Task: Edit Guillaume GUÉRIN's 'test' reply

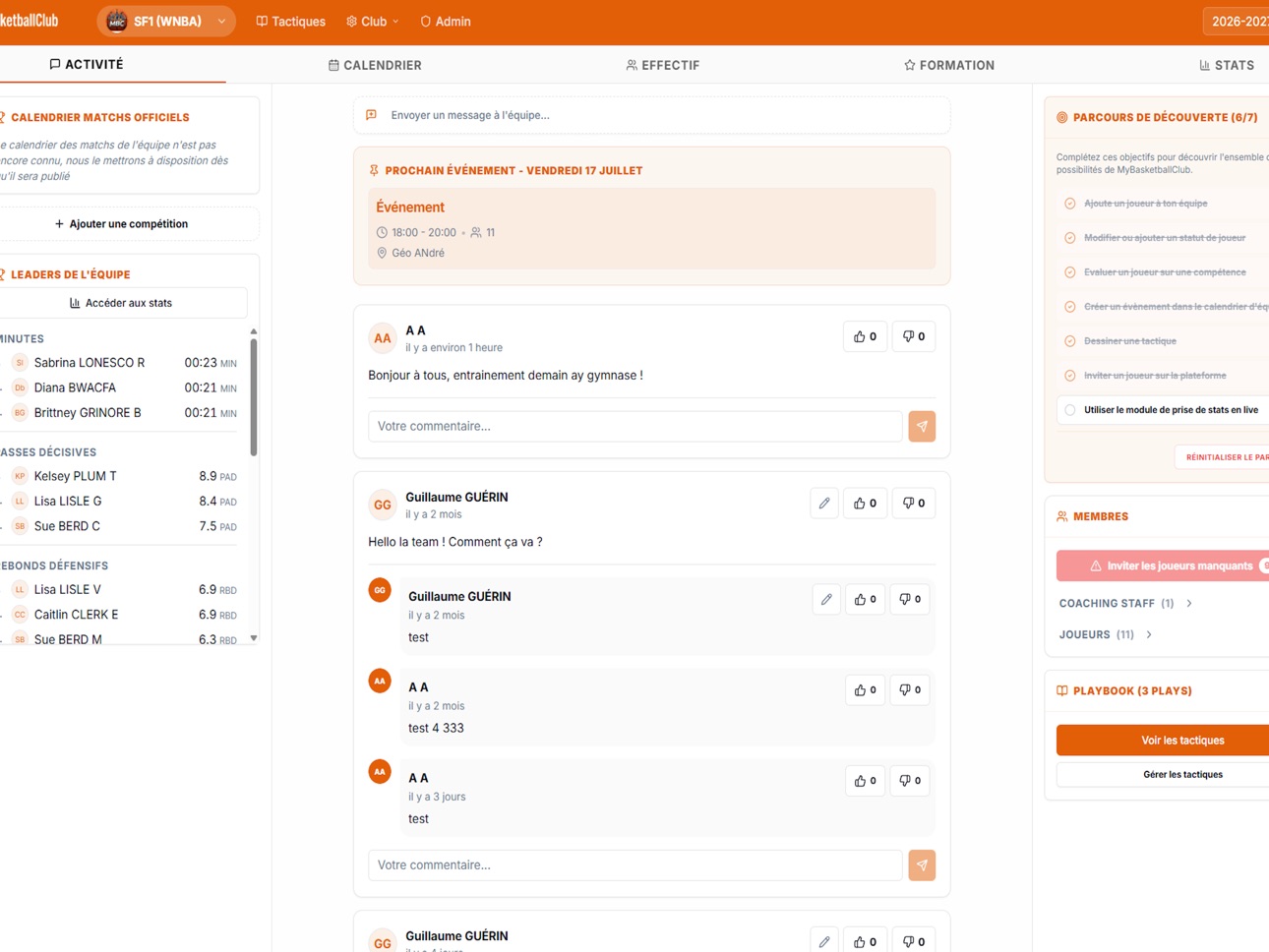Action: click(826, 599)
